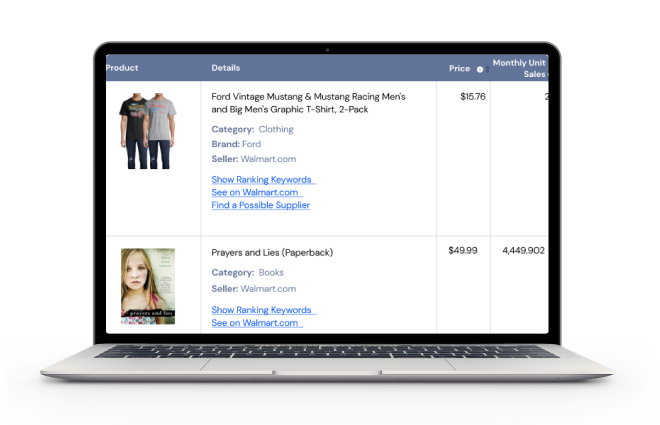
Task: Open the Prayers and Lies book cover thumbnail
Action: point(148,286)
